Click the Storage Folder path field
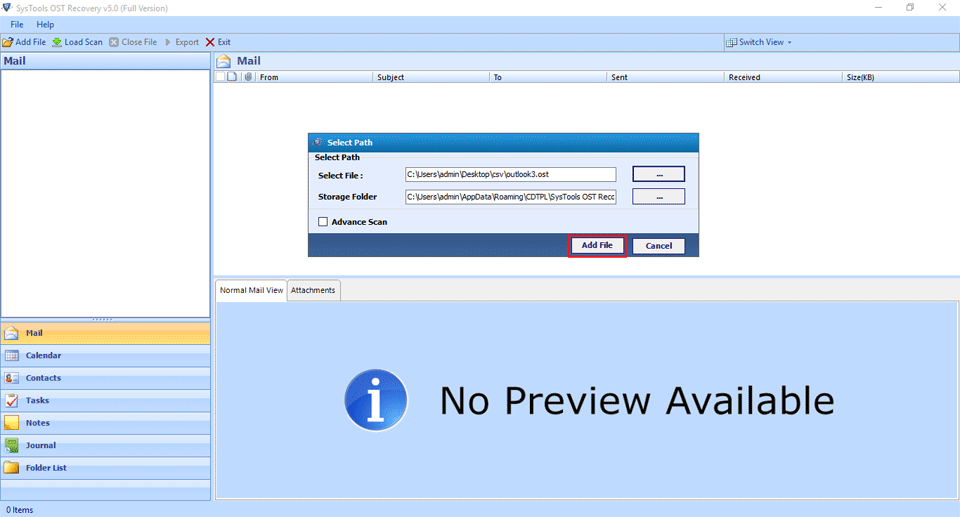Viewport: 960px width, 517px height. tap(510, 197)
